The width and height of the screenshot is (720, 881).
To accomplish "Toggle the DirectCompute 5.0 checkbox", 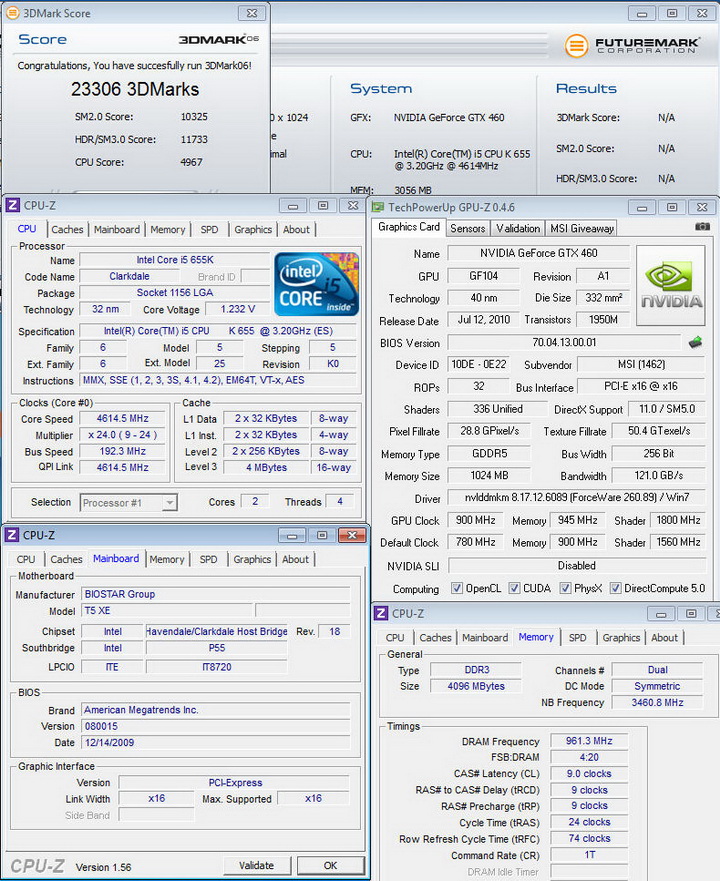I will pos(615,588).
